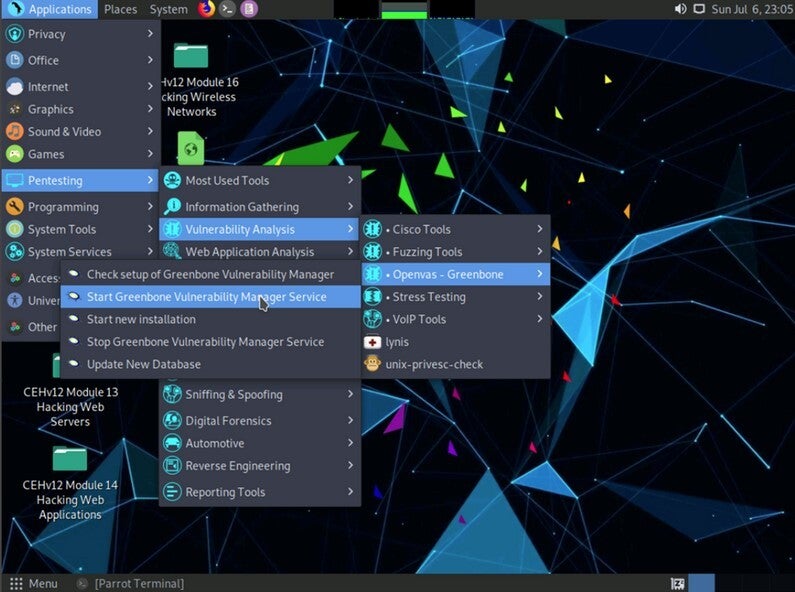Click the Web Application Analysis magnifier icon
The width and height of the screenshot is (795, 592).
[172, 251]
